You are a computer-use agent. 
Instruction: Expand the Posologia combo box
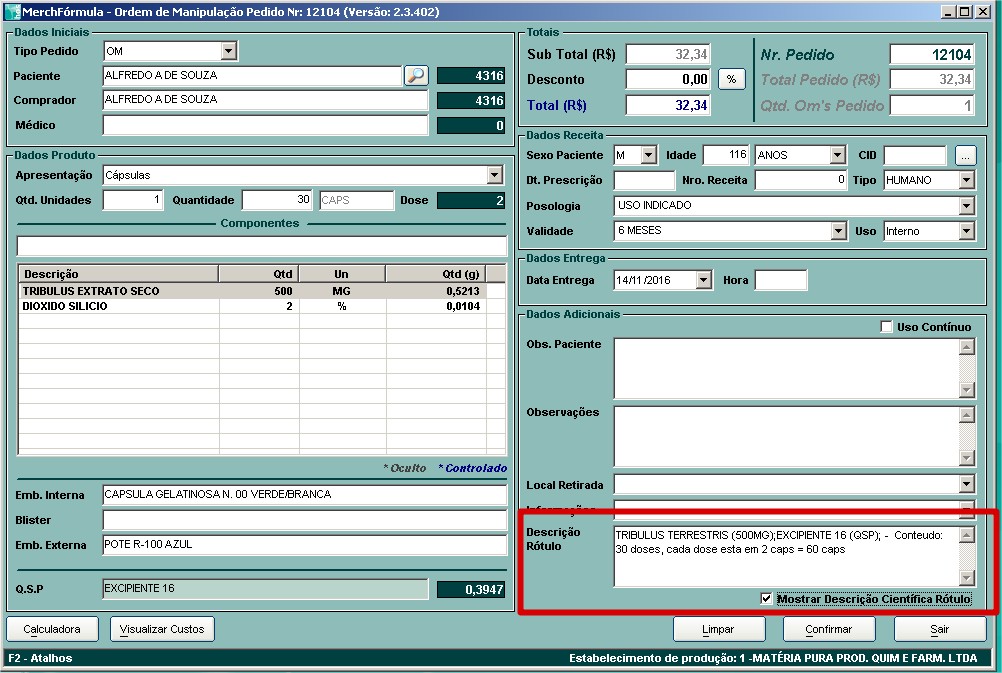(965, 206)
